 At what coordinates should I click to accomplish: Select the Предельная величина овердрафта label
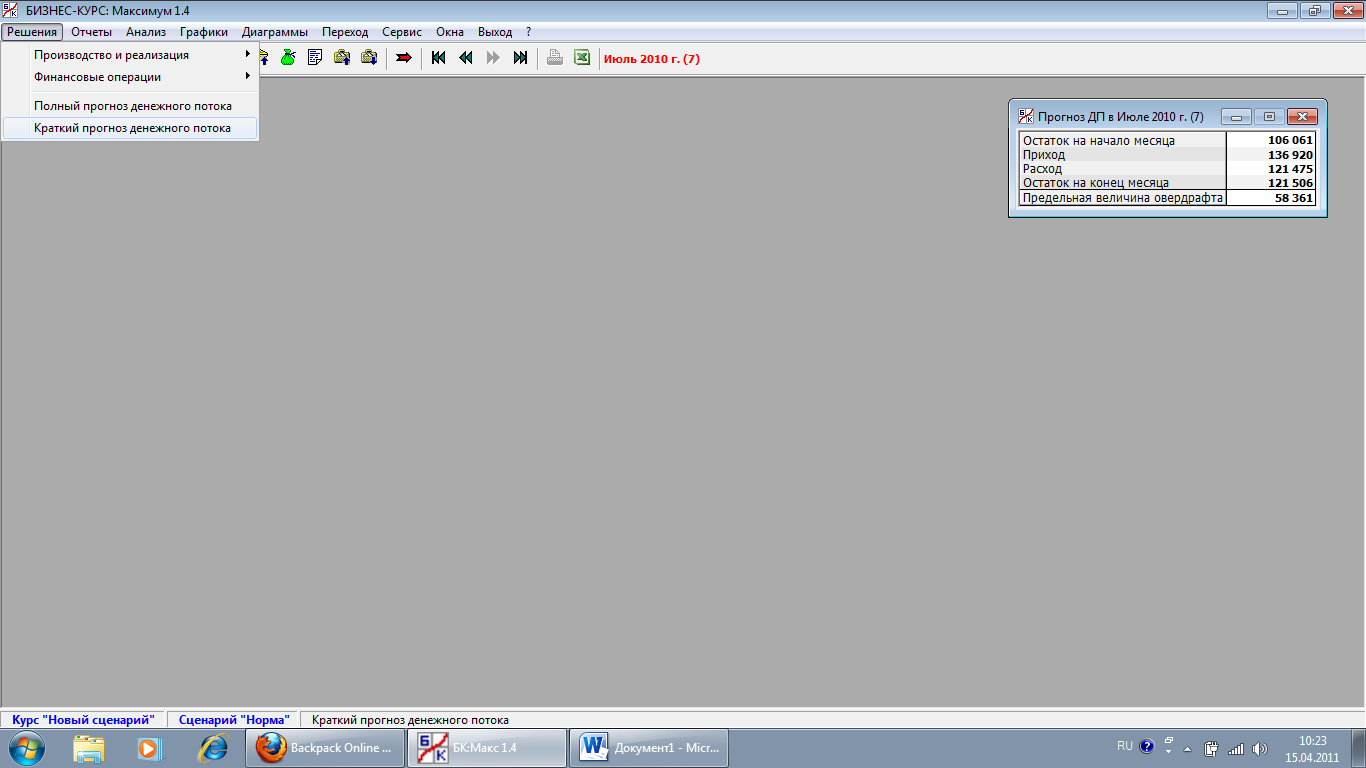pos(1122,198)
